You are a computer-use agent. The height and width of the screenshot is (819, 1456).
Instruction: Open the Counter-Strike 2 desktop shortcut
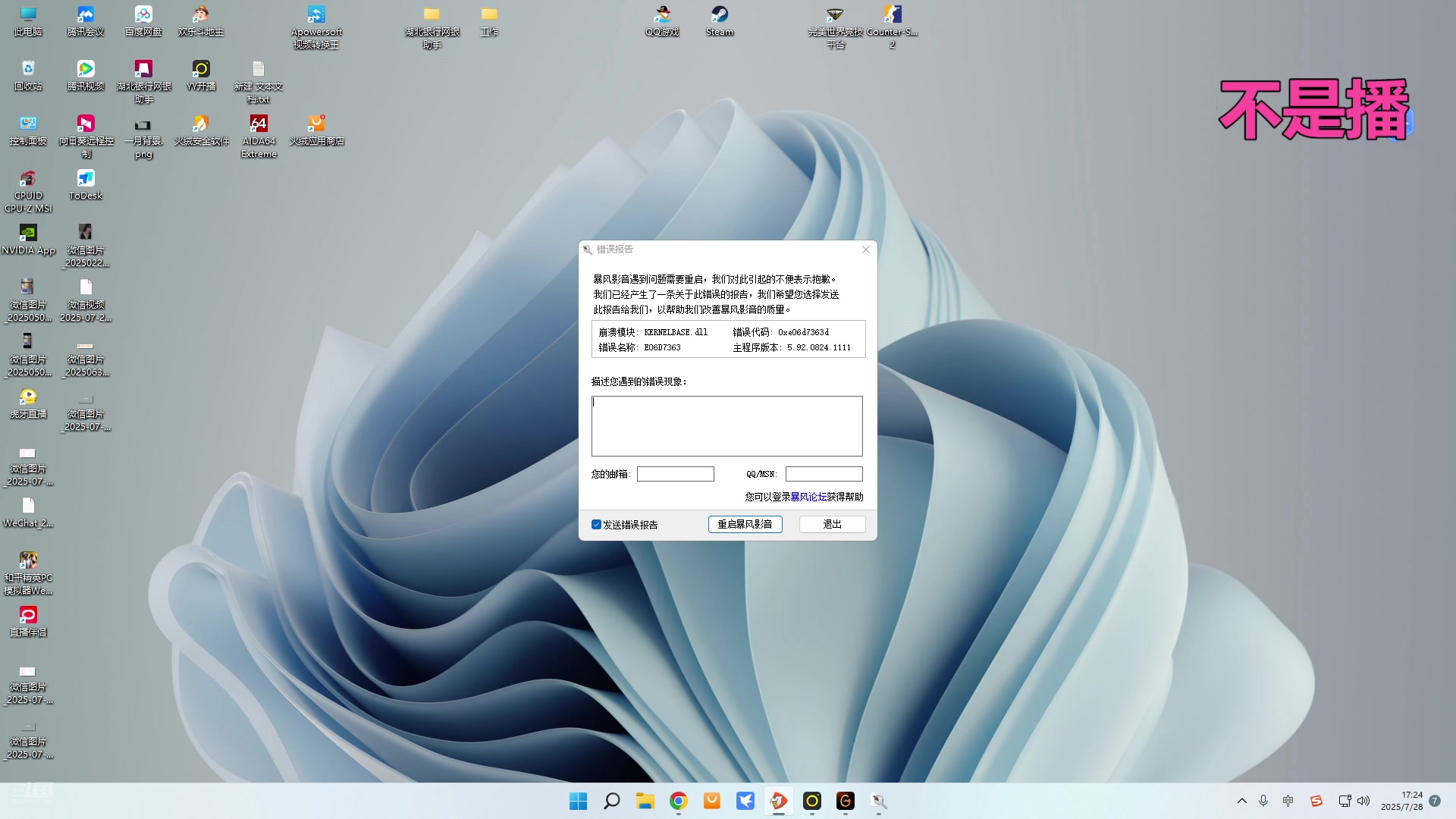(x=893, y=27)
